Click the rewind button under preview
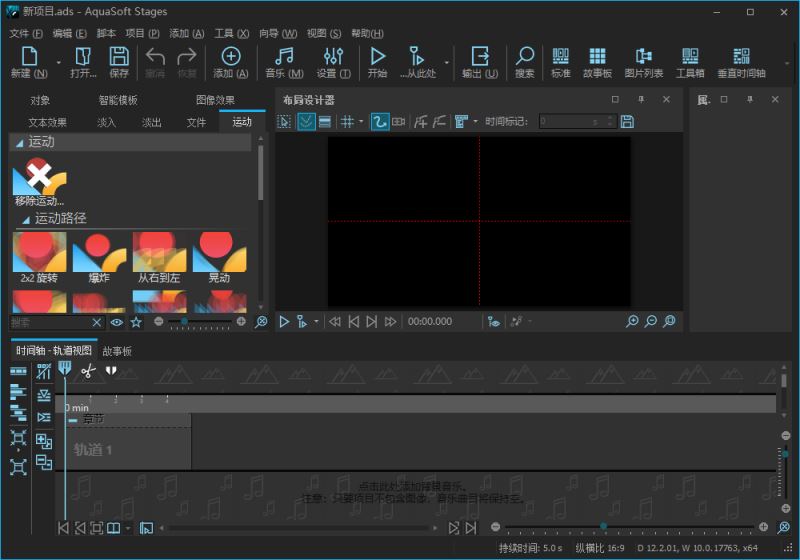800x560 pixels. coord(334,321)
